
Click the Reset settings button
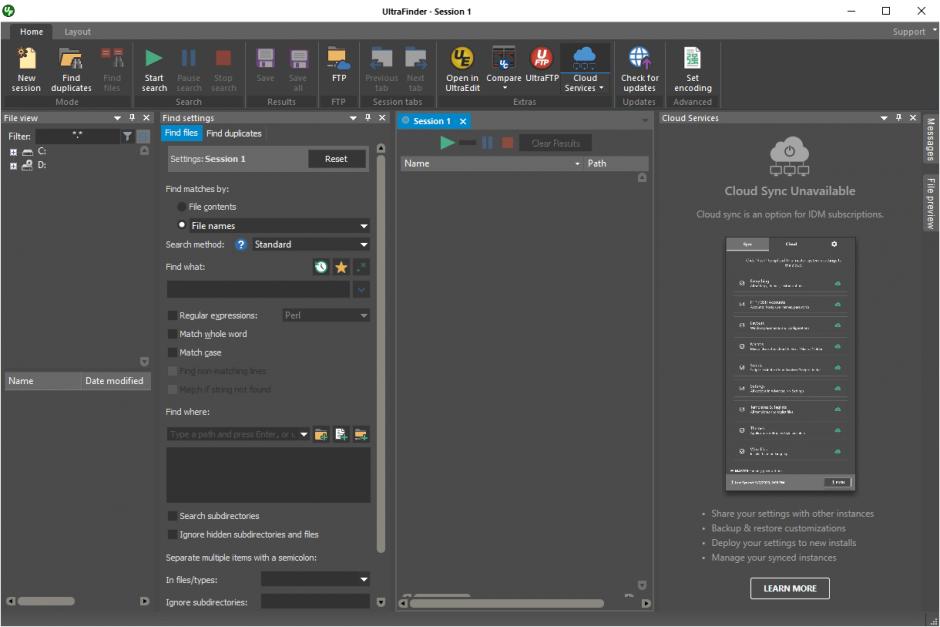point(336,159)
